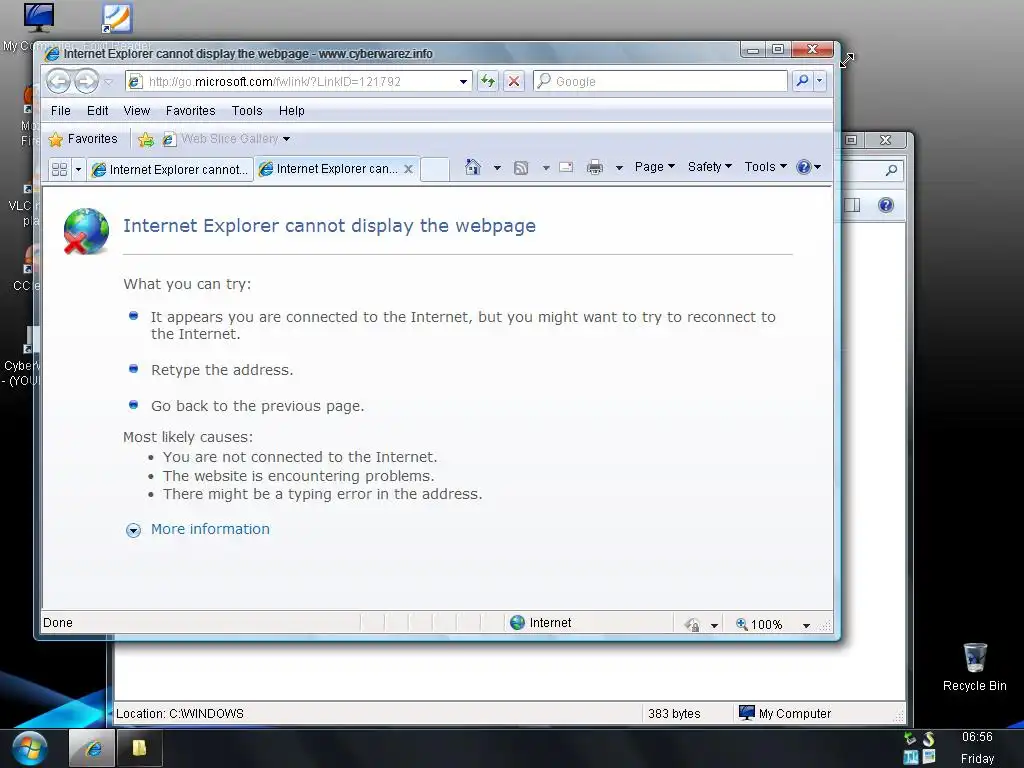Viewport: 1024px width, 768px height.
Task: Click the RSS feeds icon
Action: tap(521, 168)
